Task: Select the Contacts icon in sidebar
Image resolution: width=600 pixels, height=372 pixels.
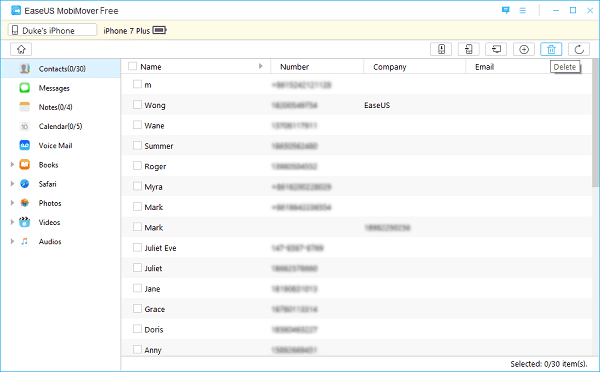Action: click(x=25, y=69)
